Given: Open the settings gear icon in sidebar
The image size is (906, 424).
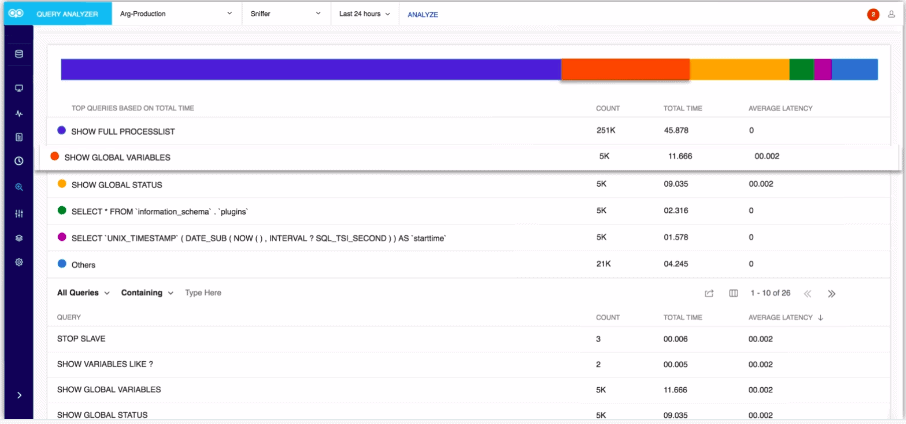Looking at the screenshot, I should 19,262.
